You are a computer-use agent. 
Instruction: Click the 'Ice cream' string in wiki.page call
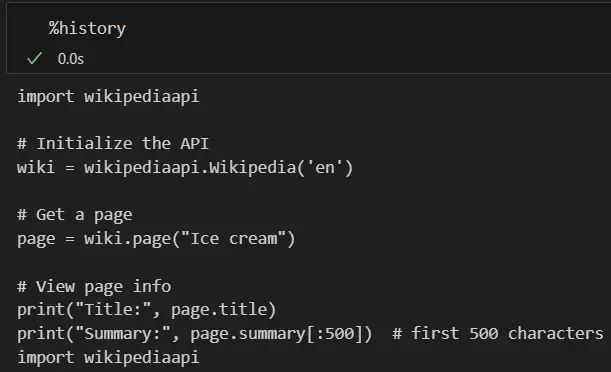click(x=233, y=239)
